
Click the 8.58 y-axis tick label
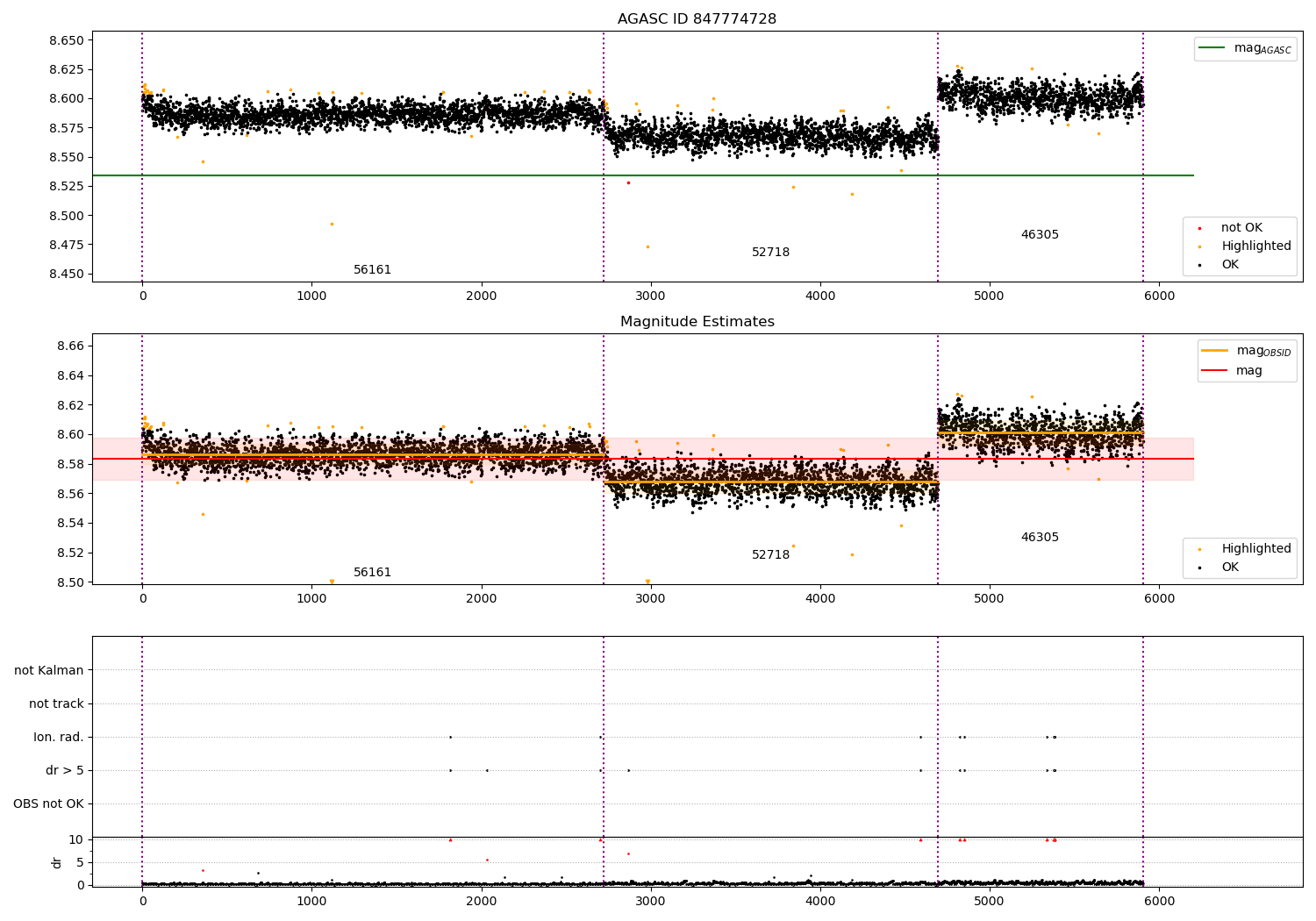click(70, 465)
